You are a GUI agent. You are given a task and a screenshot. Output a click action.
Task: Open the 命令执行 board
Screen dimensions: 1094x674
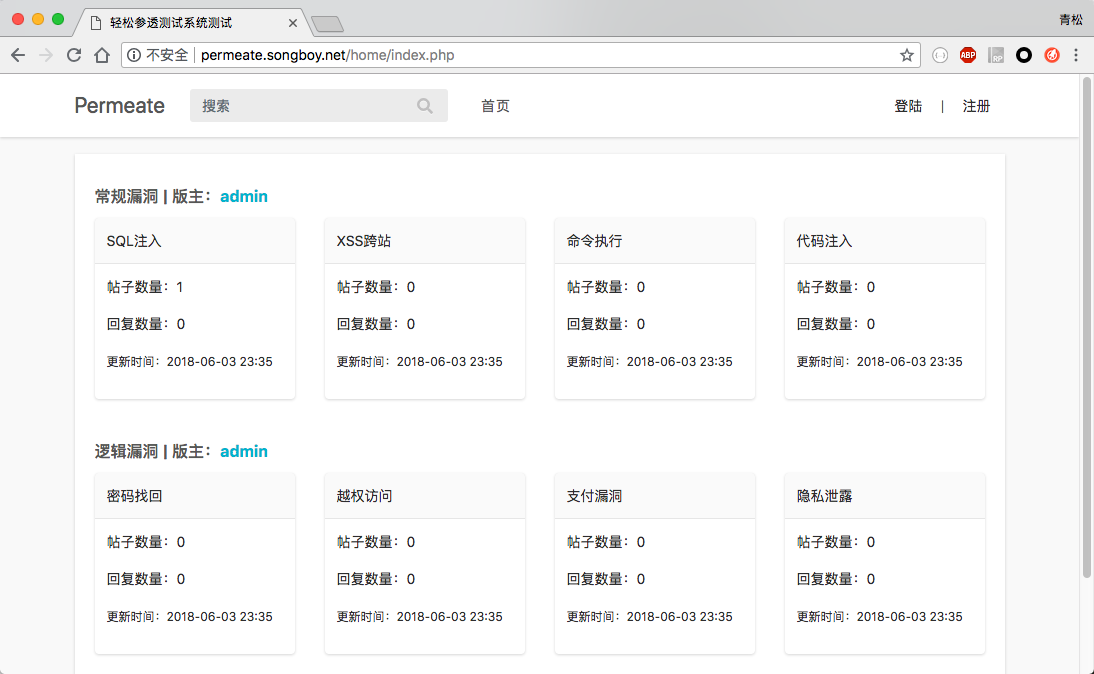594,241
